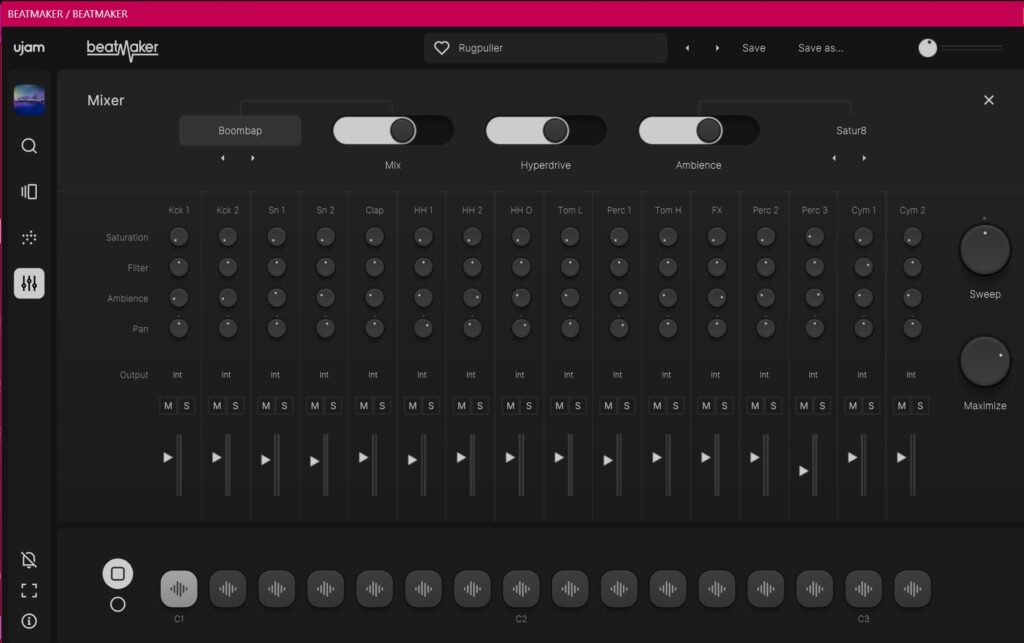
Task: Favorite the Rugpuller preset with heart icon
Action: point(442,48)
